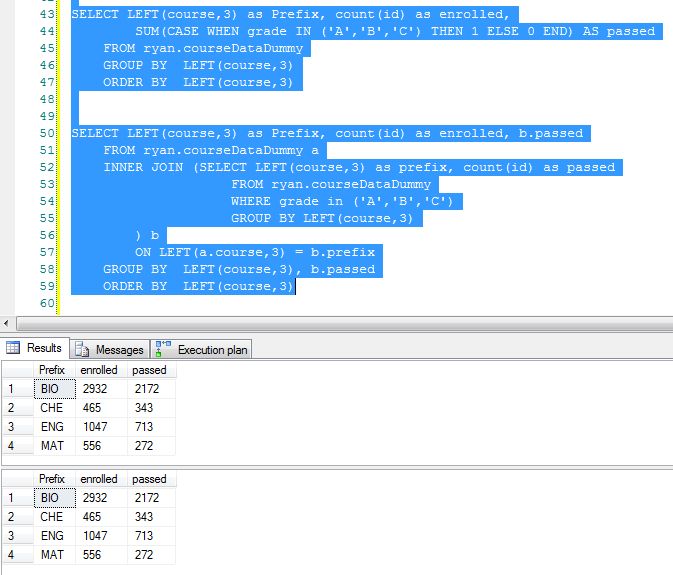Click line number 50 in the editor margin
Viewport: 673px width, 575px height.
click(x=47, y=133)
